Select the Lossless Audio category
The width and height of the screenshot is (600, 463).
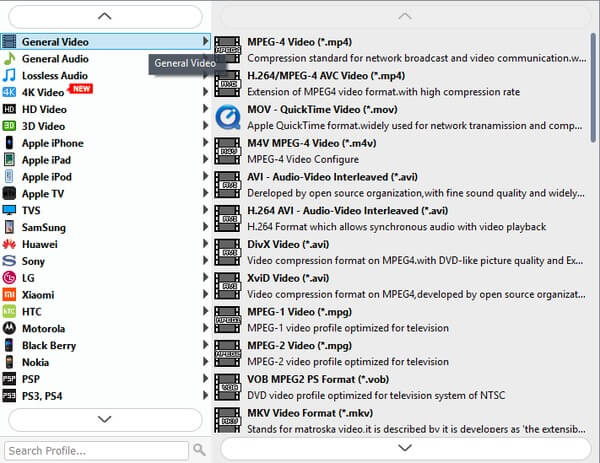[x=106, y=75]
